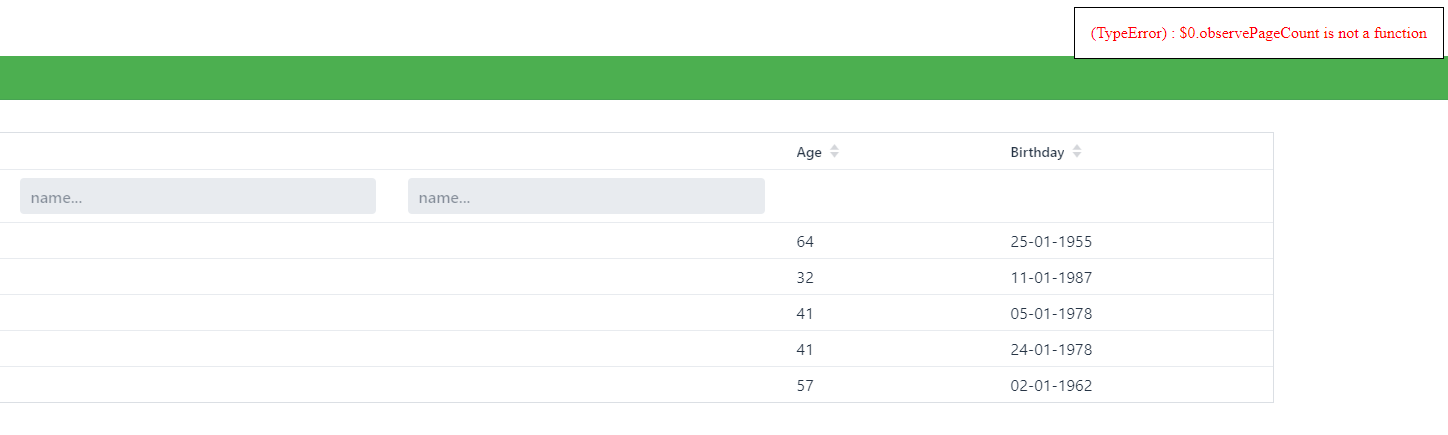The width and height of the screenshot is (1448, 435).
Task: Click the birthday cell 02-01-1962
Action: [x=1051, y=386]
